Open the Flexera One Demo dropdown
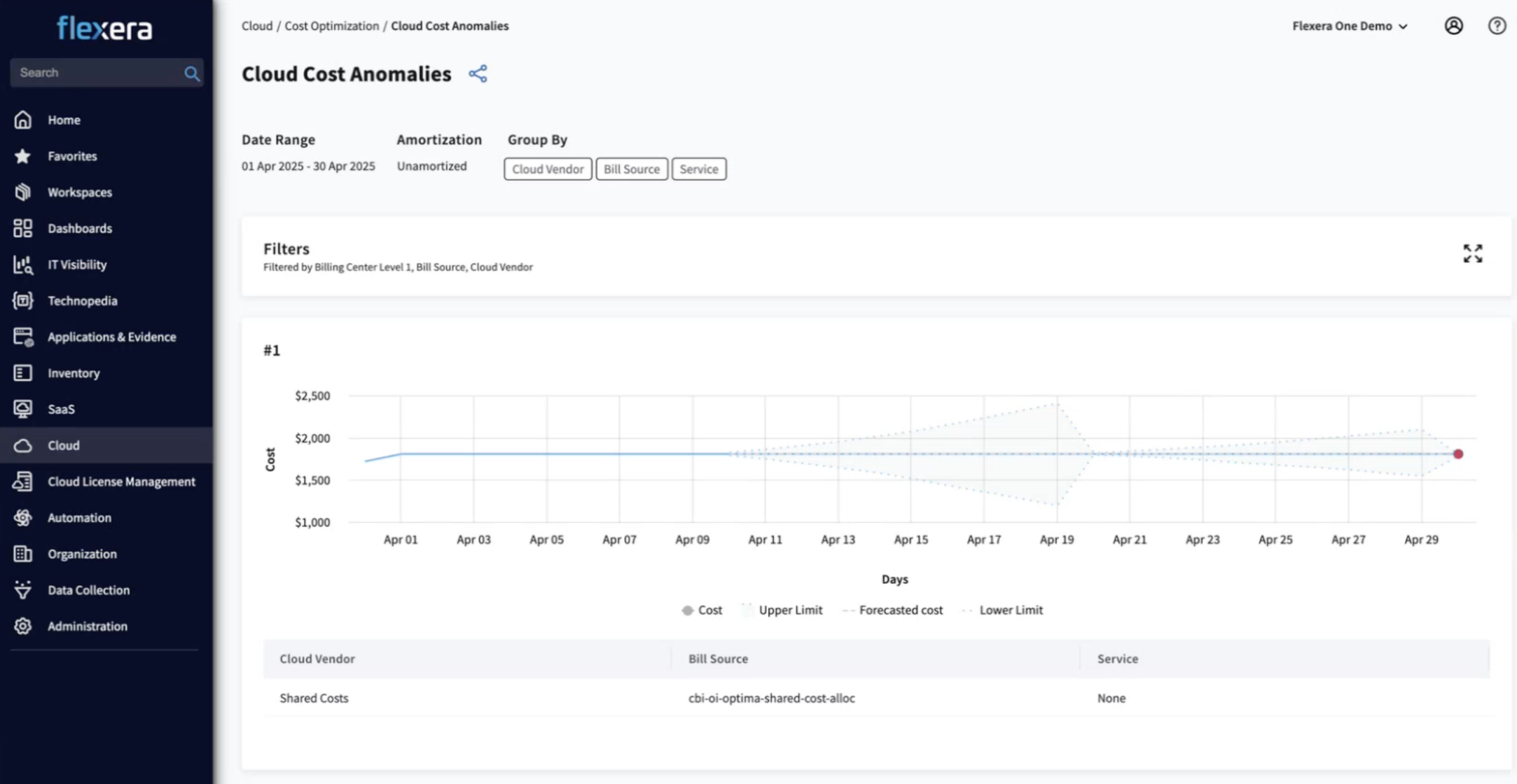 pyautogui.click(x=1350, y=26)
